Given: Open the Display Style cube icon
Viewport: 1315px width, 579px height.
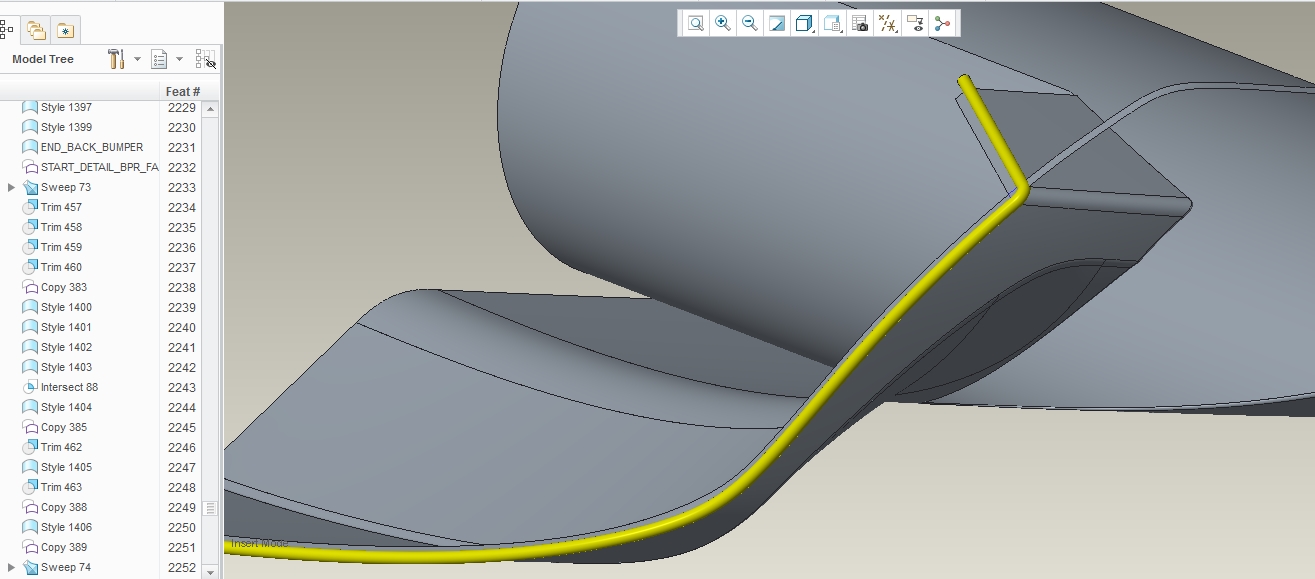Looking at the screenshot, I should [x=803, y=24].
